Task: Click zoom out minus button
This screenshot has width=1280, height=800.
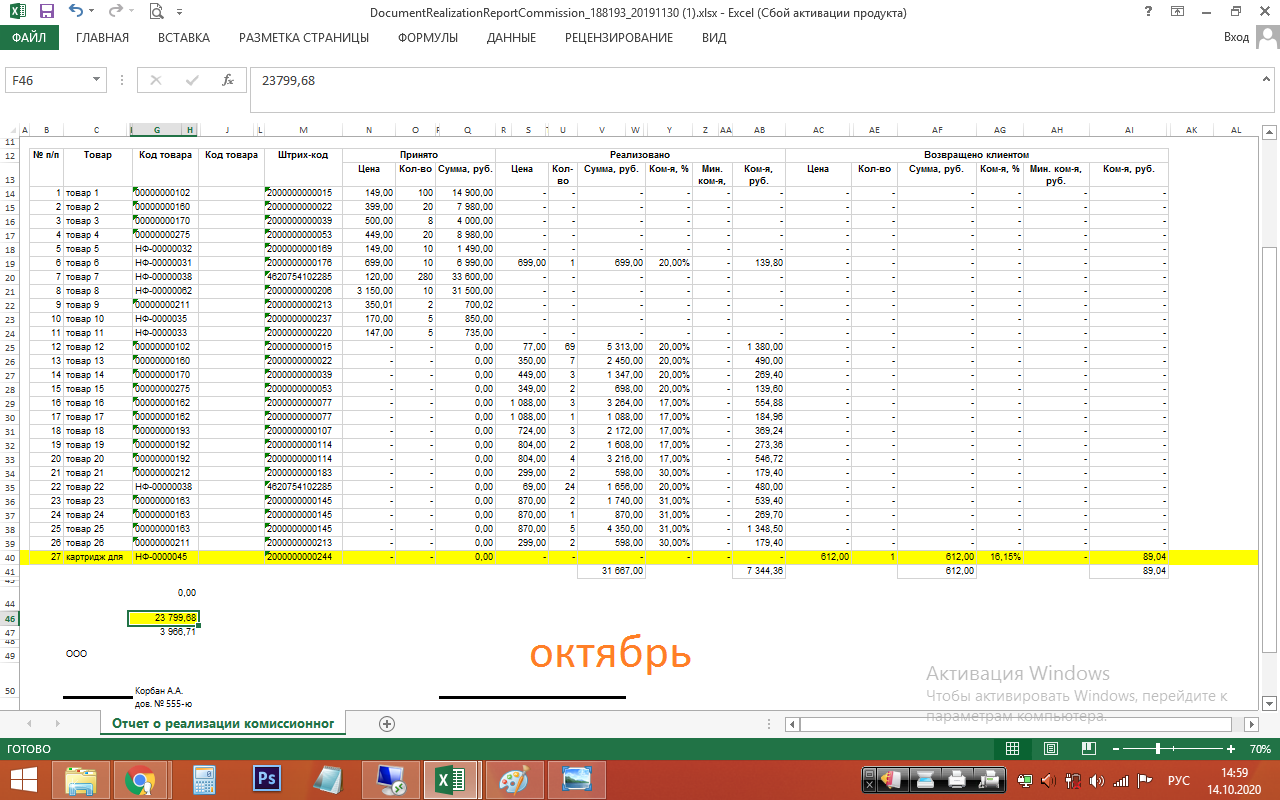Action: pos(1114,749)
